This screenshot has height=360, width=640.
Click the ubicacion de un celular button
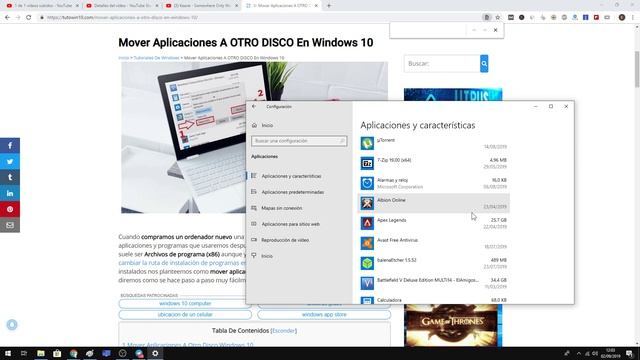coord(185,315)
